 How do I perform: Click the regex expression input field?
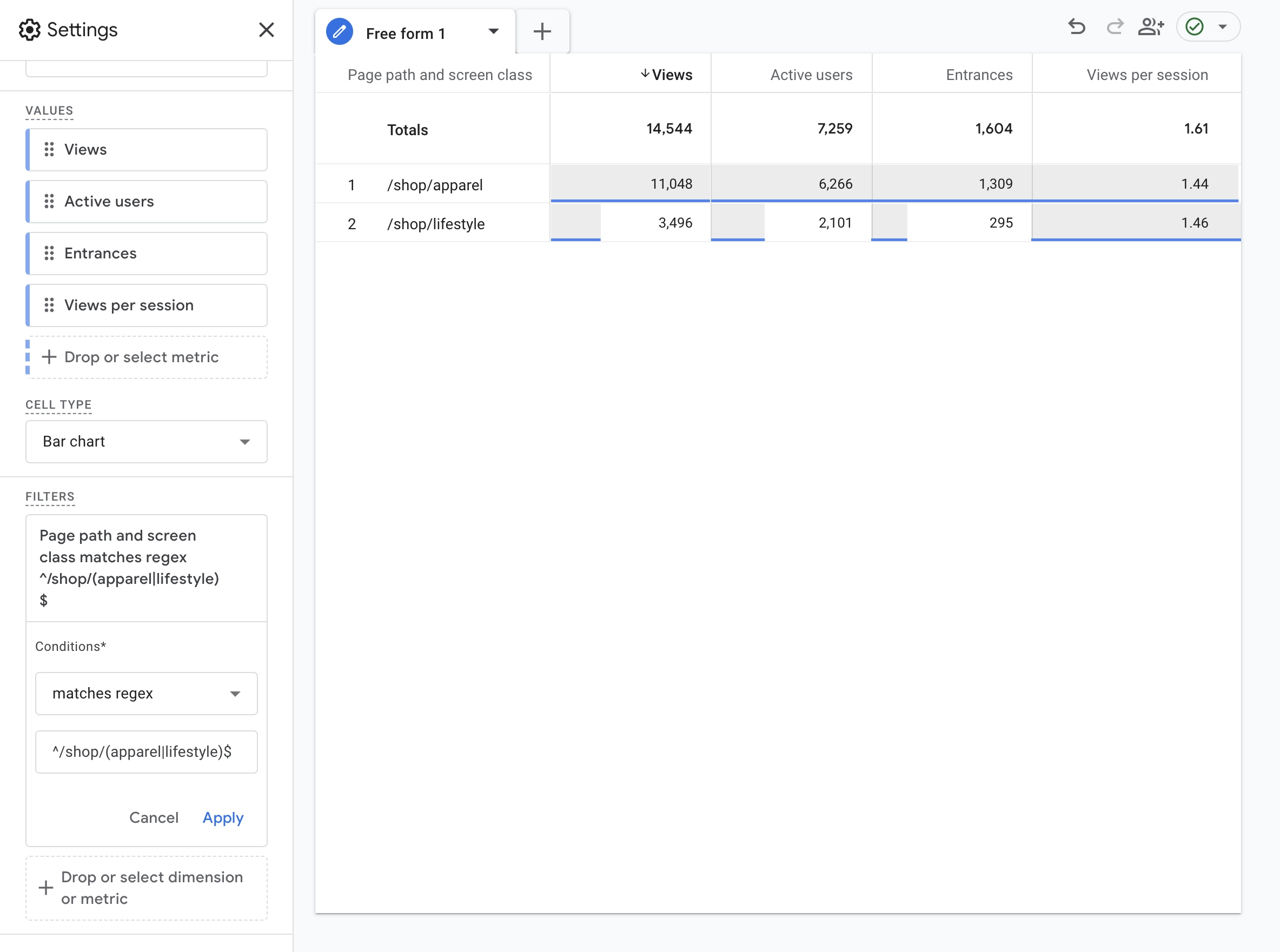click(x=147, y=752)
